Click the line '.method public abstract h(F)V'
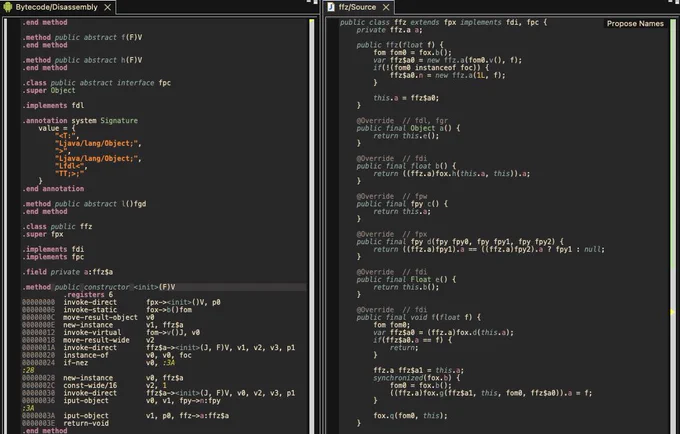This screenshot has width=680, height=434. [x=82, y=60]
